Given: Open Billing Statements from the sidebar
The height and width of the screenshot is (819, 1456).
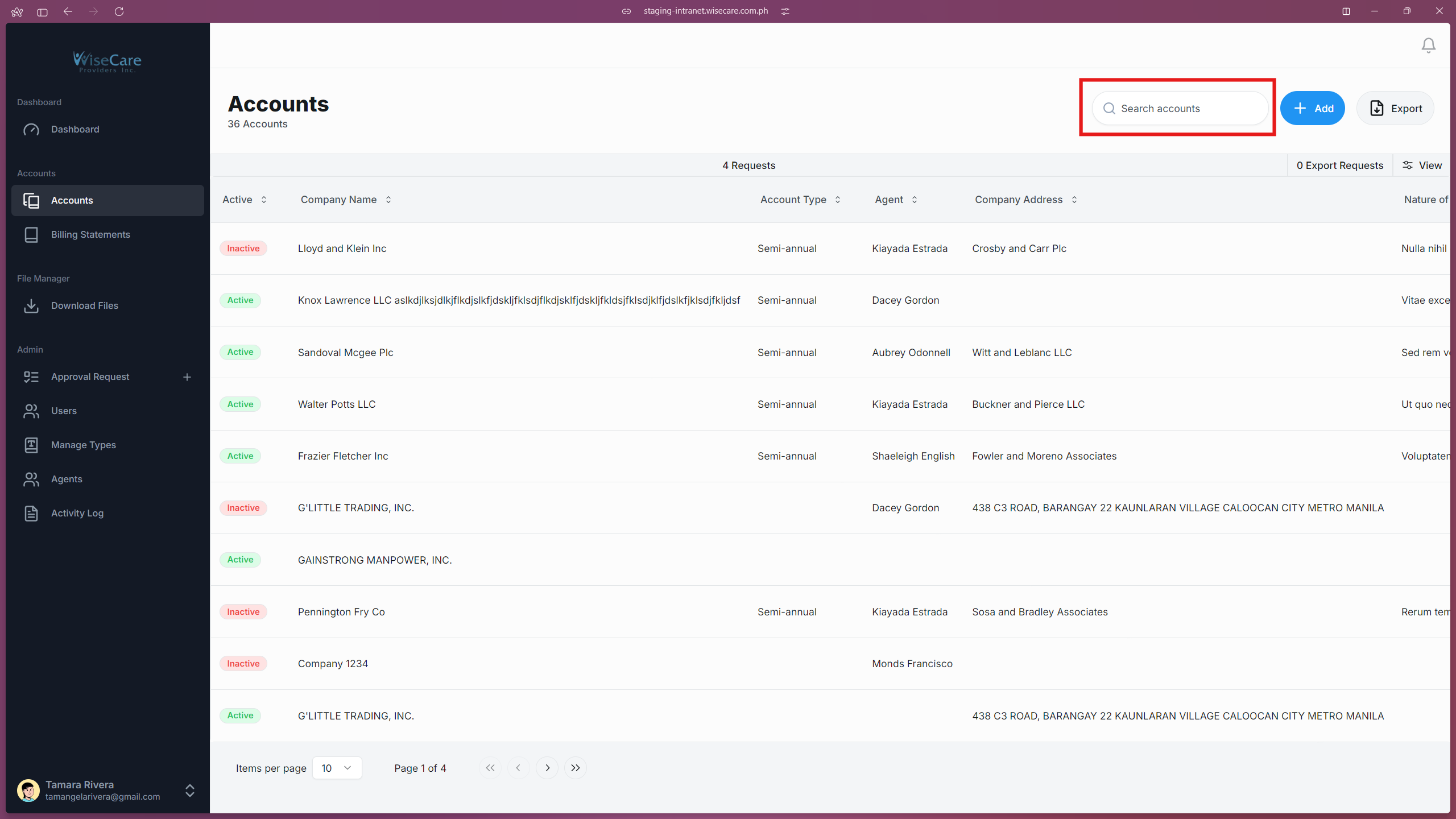Looking at the screenshot, I should [90, 234].
